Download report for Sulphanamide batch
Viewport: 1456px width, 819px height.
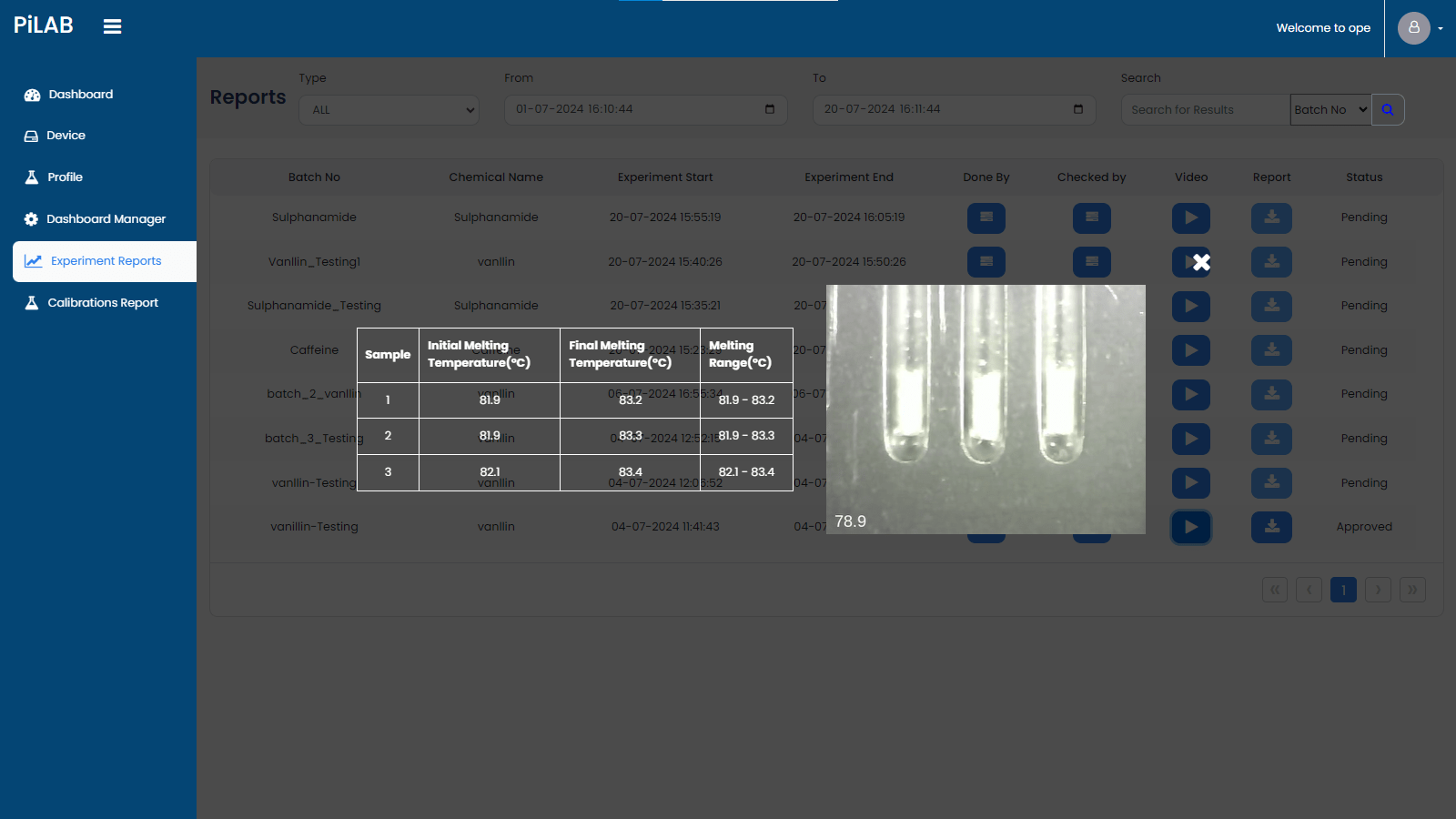[1271, 218]
